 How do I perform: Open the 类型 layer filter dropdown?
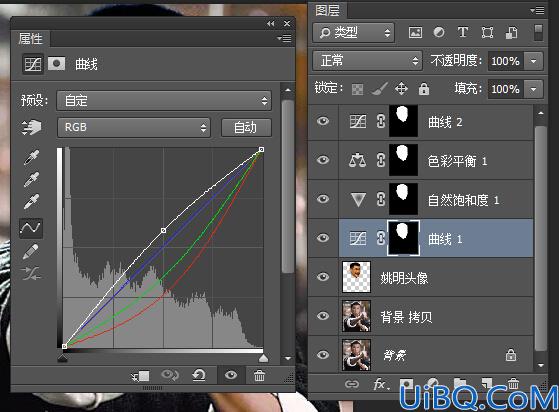click(353, 33)
